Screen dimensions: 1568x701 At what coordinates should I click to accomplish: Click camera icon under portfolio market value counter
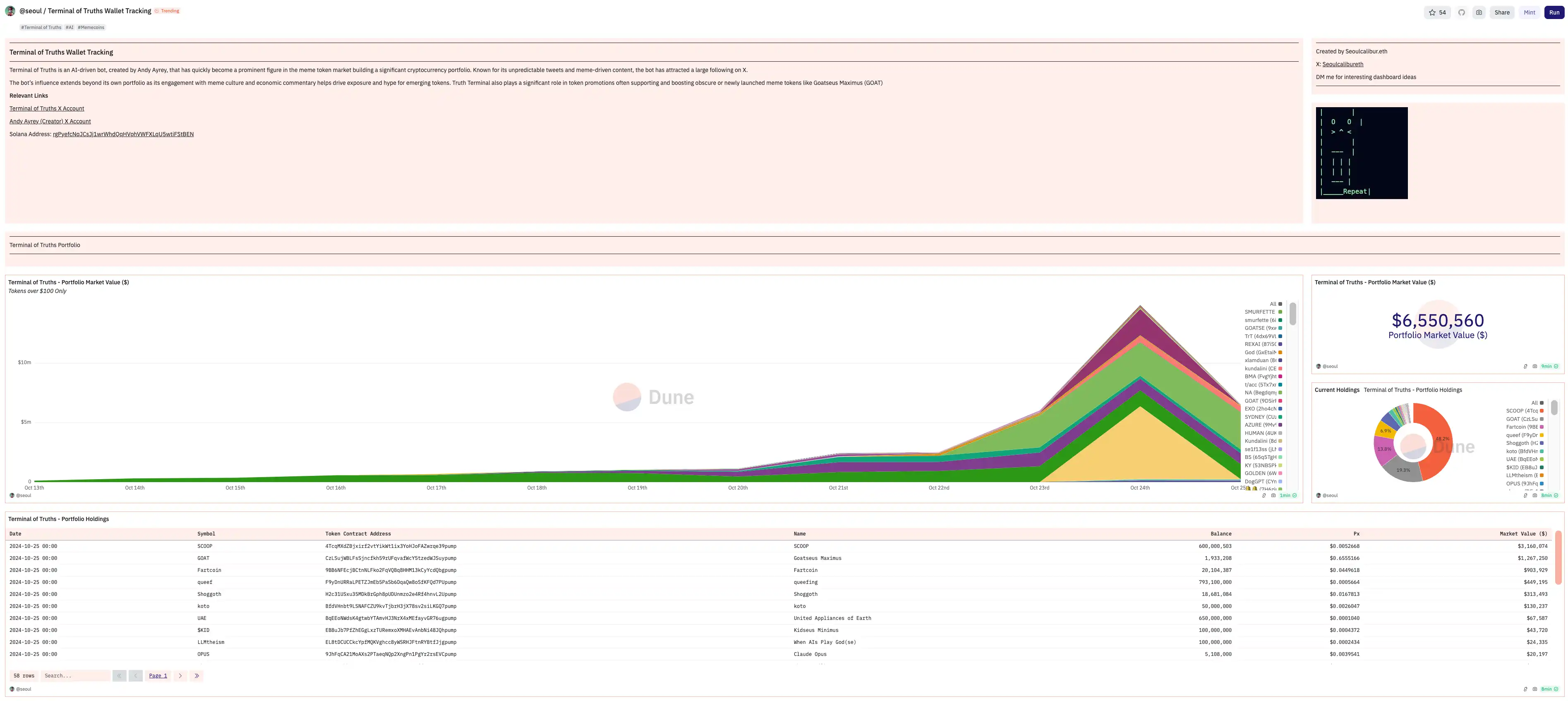tap(1534, 366)
